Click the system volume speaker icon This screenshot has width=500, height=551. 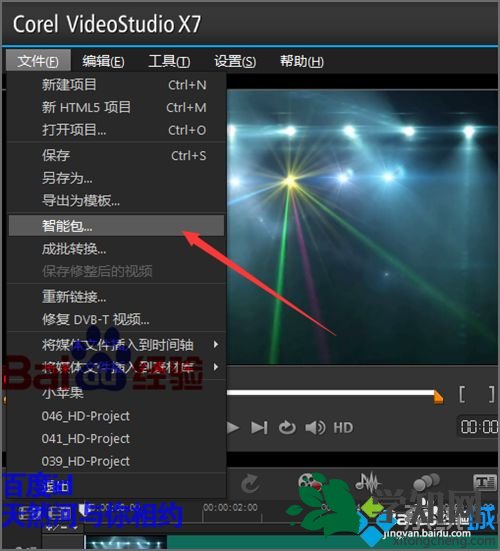point(315,428)
